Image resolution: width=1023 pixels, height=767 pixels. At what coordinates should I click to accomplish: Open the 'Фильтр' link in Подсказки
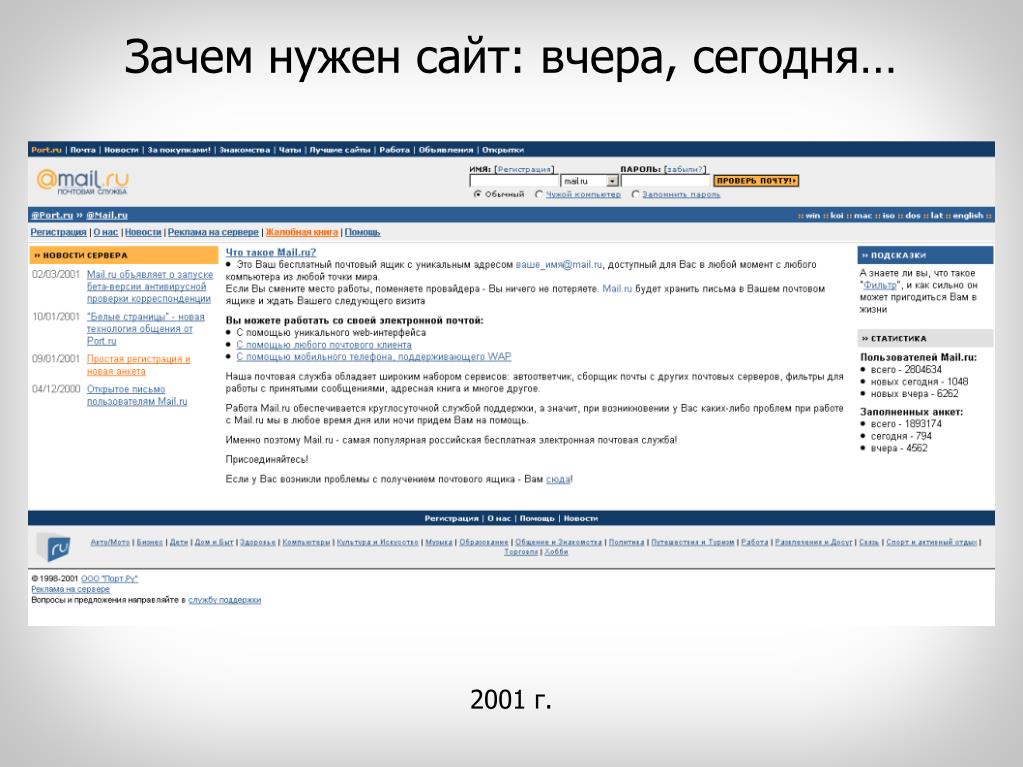(x=880, y=286)
